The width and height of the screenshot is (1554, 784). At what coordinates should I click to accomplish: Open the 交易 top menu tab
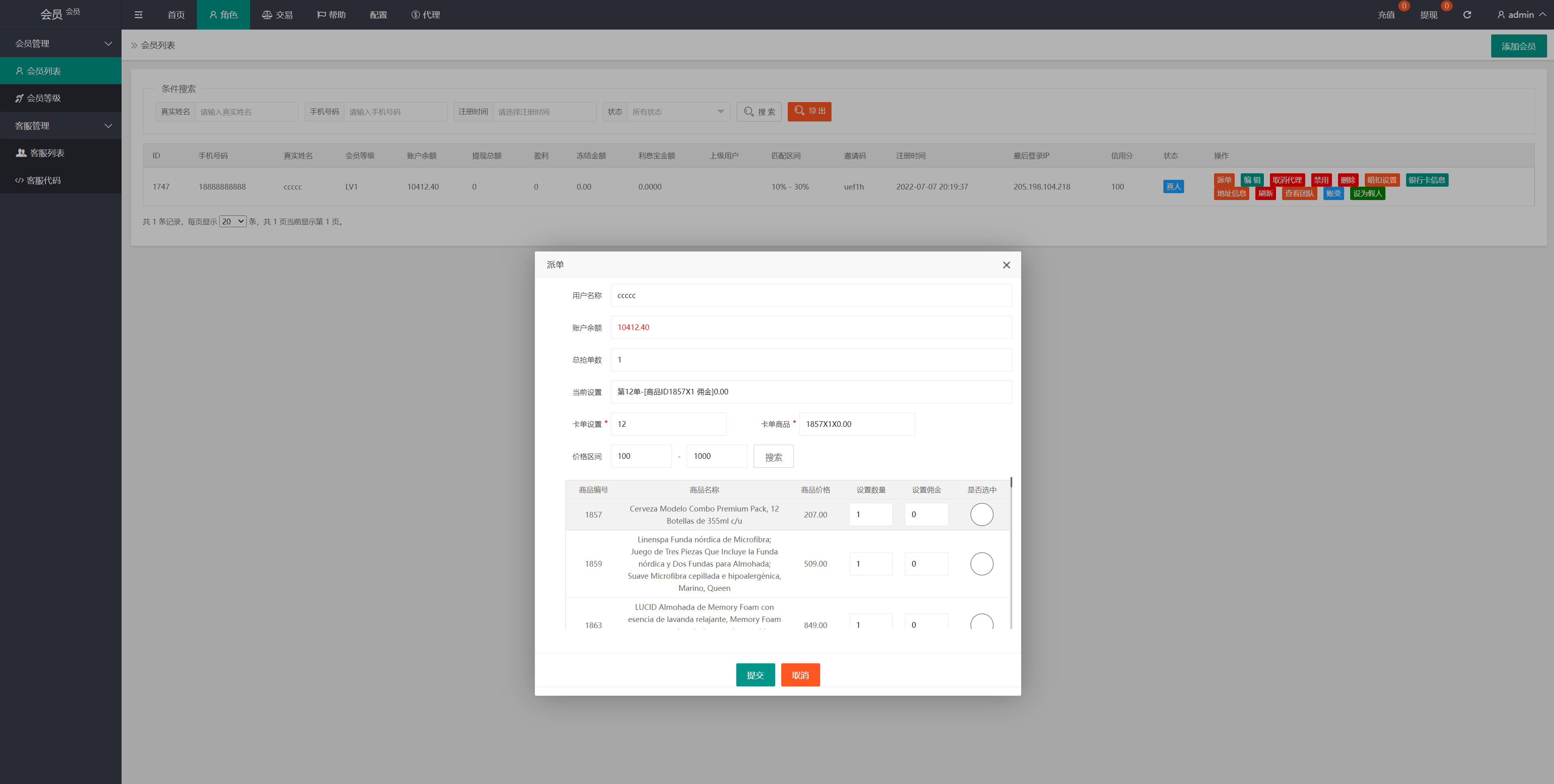coord(277,15)
